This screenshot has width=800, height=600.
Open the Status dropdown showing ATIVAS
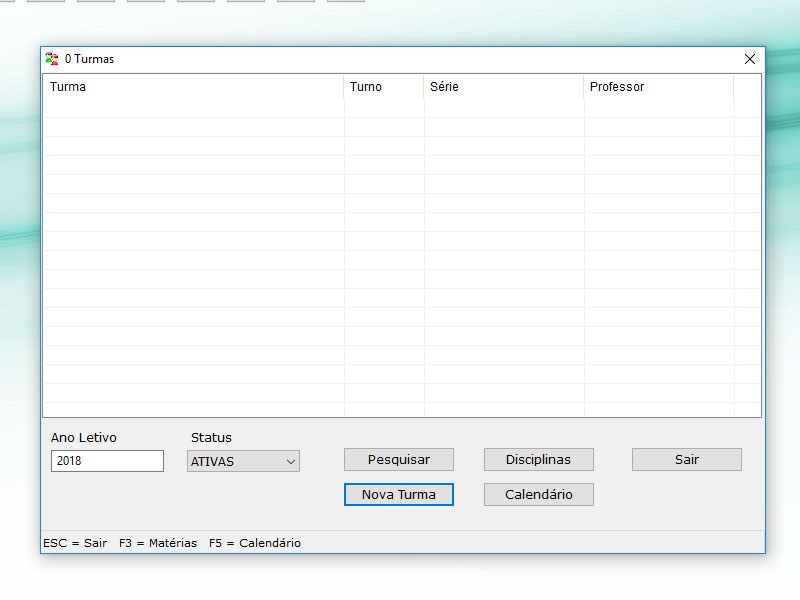[x=243, y=461]
